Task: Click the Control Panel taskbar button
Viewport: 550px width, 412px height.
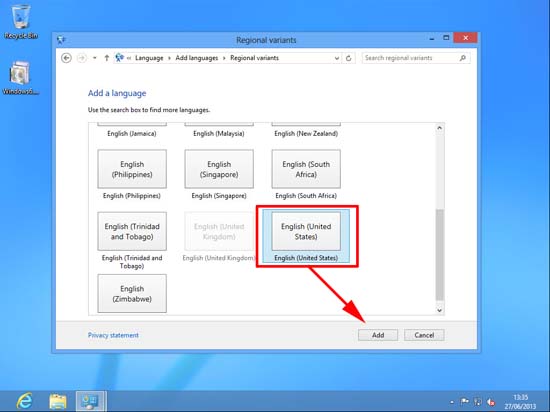Action: click(x=90, y=401)
